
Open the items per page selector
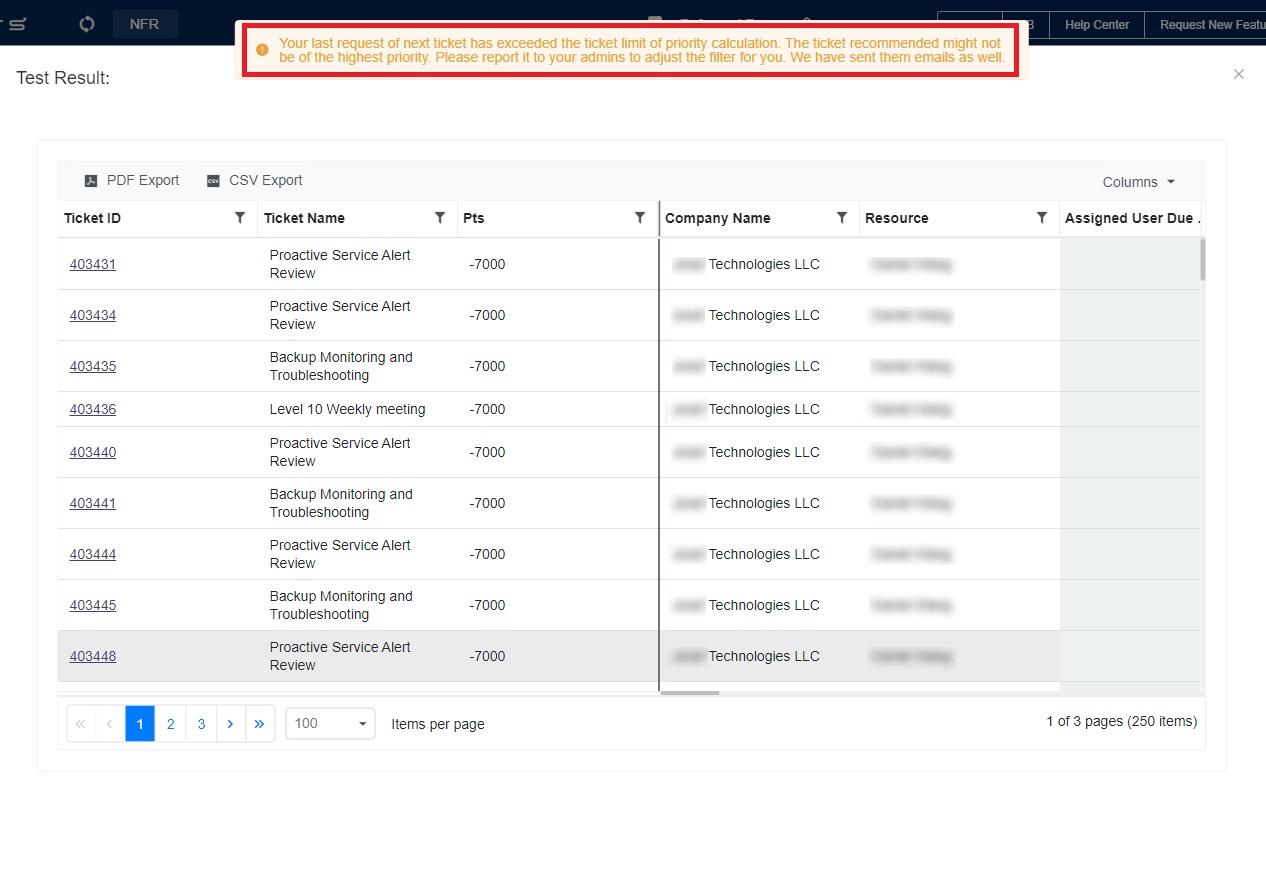pos(329,723)
